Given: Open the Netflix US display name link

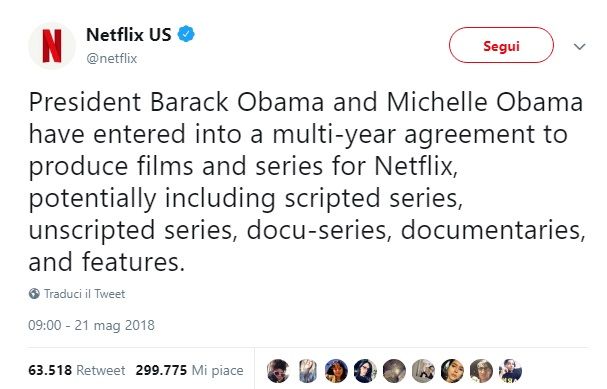Looking at the screenshot, I should (129, 34).
